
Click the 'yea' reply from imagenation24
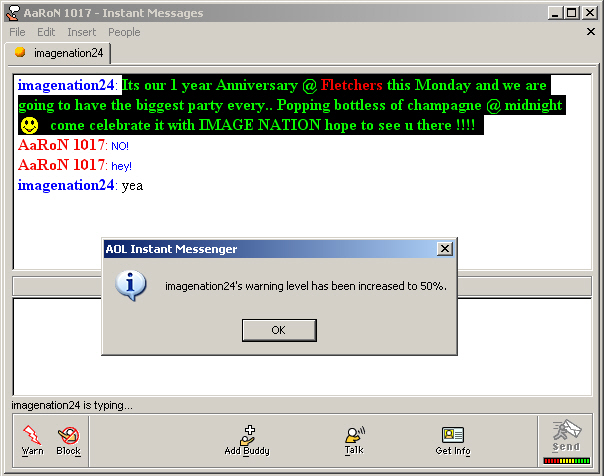coord(133,186)
